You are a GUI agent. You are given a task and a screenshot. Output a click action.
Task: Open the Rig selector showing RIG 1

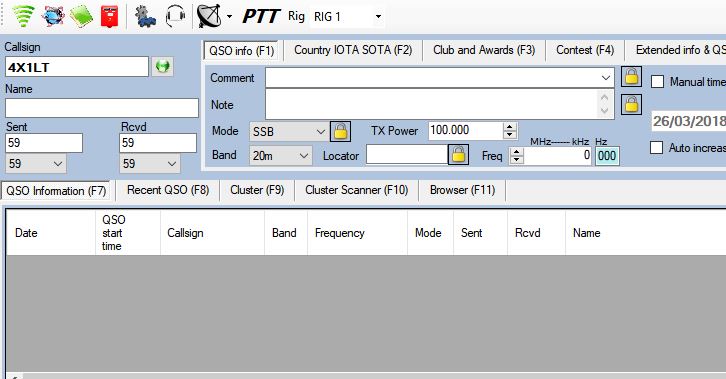pos(347,17)
